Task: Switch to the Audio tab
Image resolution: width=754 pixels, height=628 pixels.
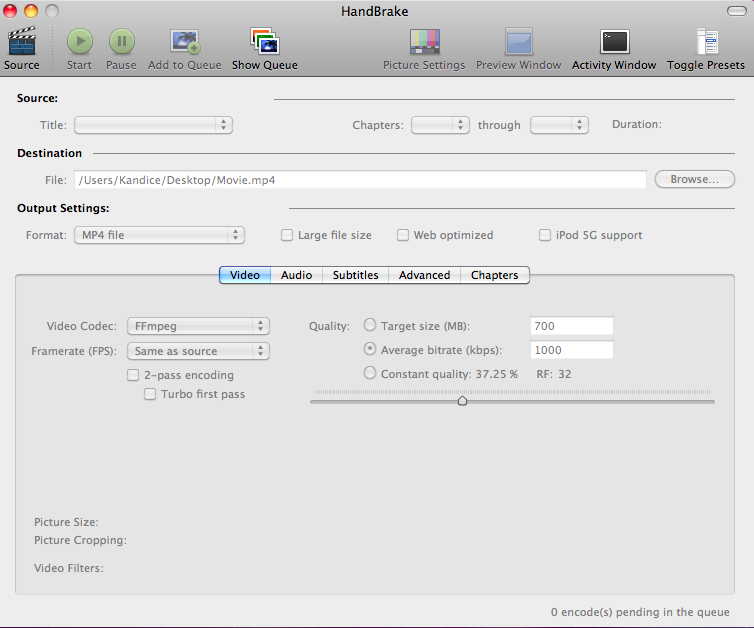Action: click(x=296, y=275)
